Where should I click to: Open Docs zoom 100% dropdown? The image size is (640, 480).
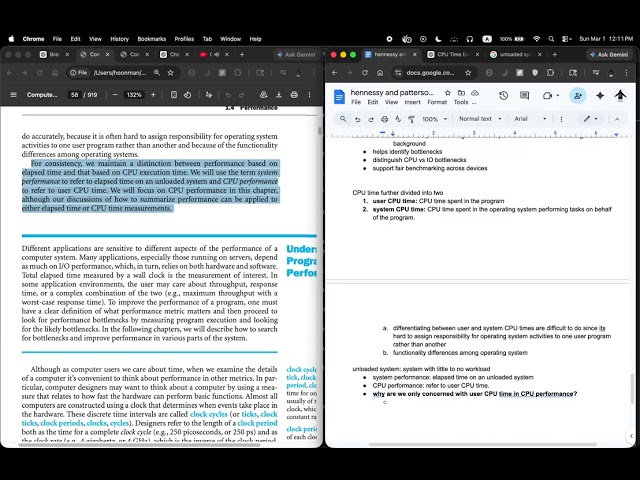tap(434, 119)
